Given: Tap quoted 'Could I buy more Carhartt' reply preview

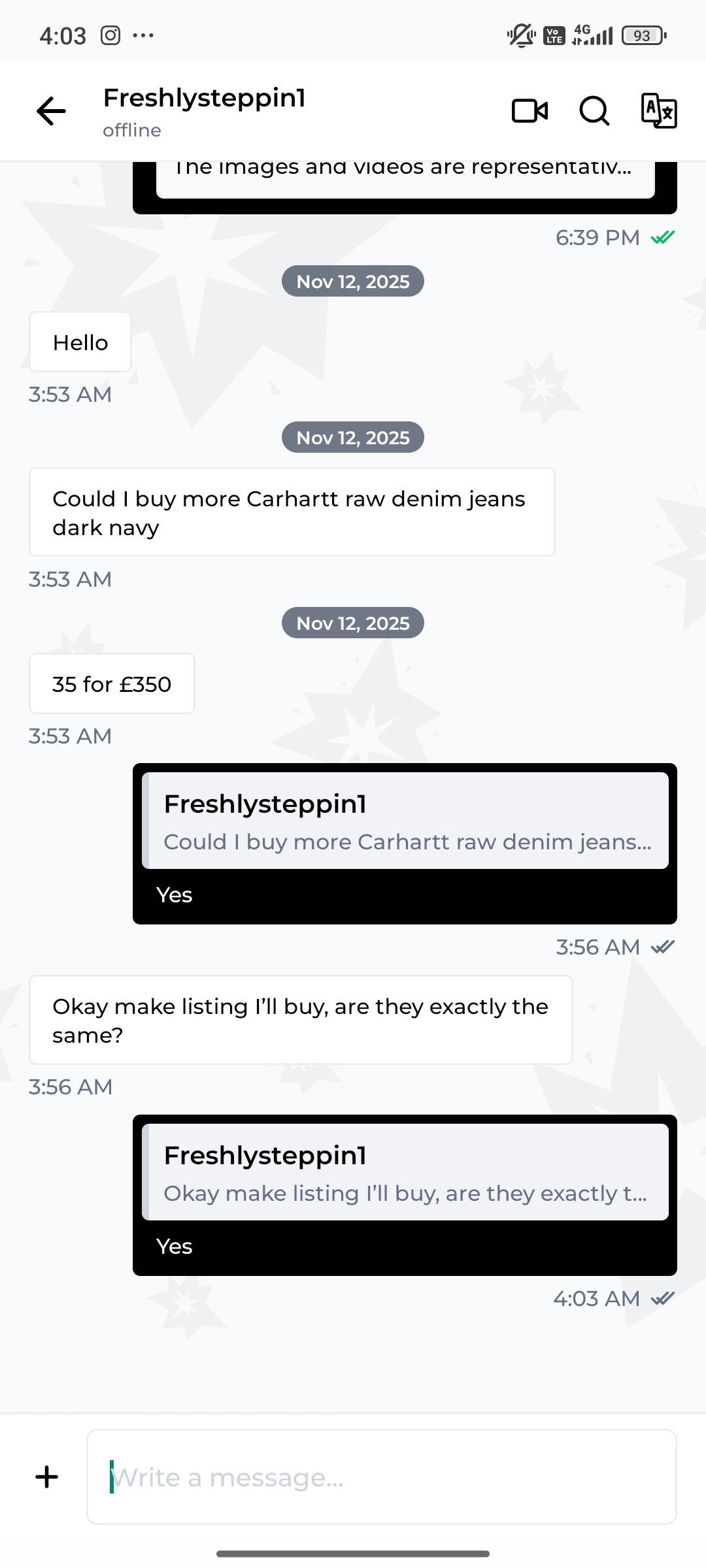Looking at the screenshot, I should (405, 821).
